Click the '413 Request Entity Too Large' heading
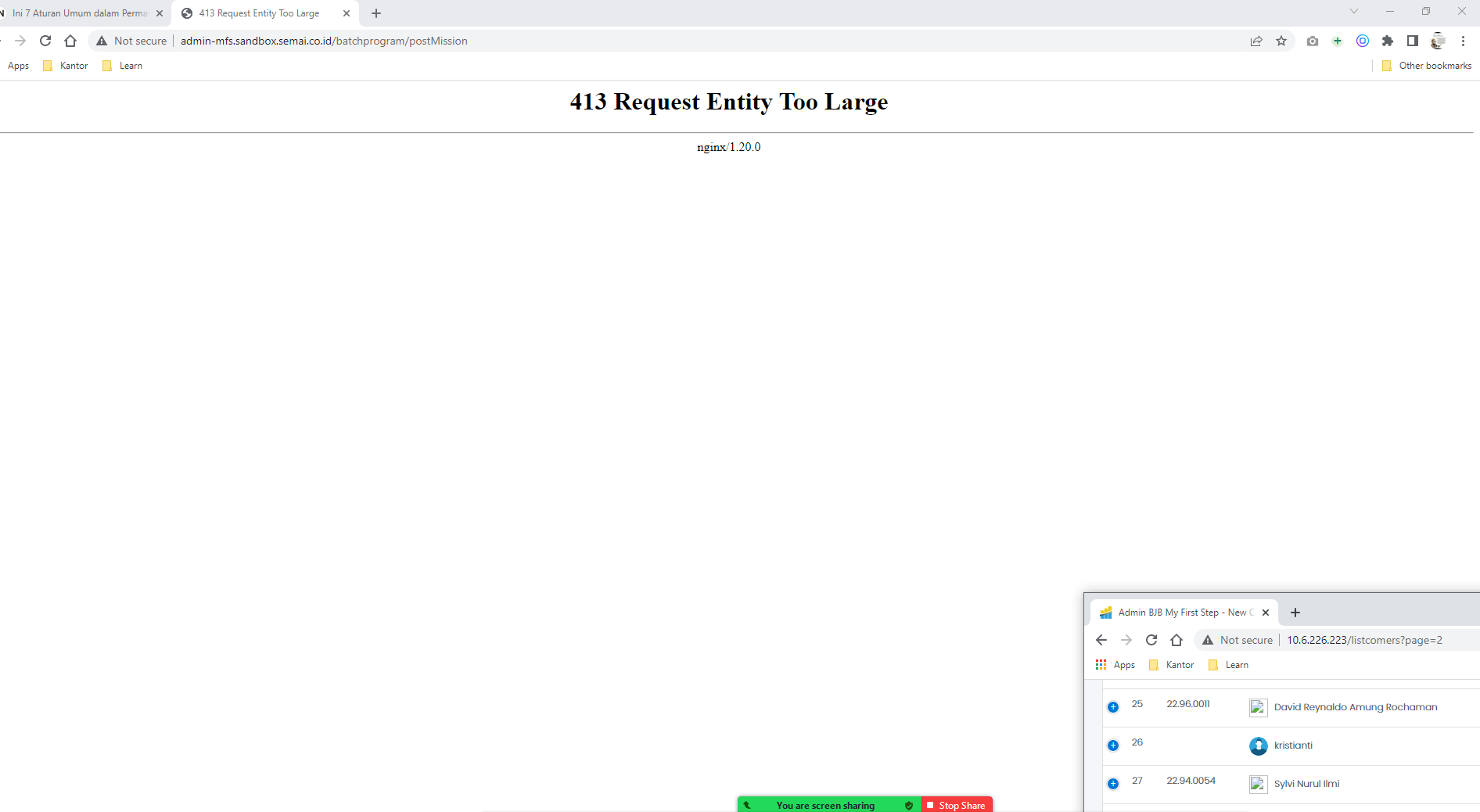Screen dimensions: 1480x812 pyautogui.click(x=729, y=102)
